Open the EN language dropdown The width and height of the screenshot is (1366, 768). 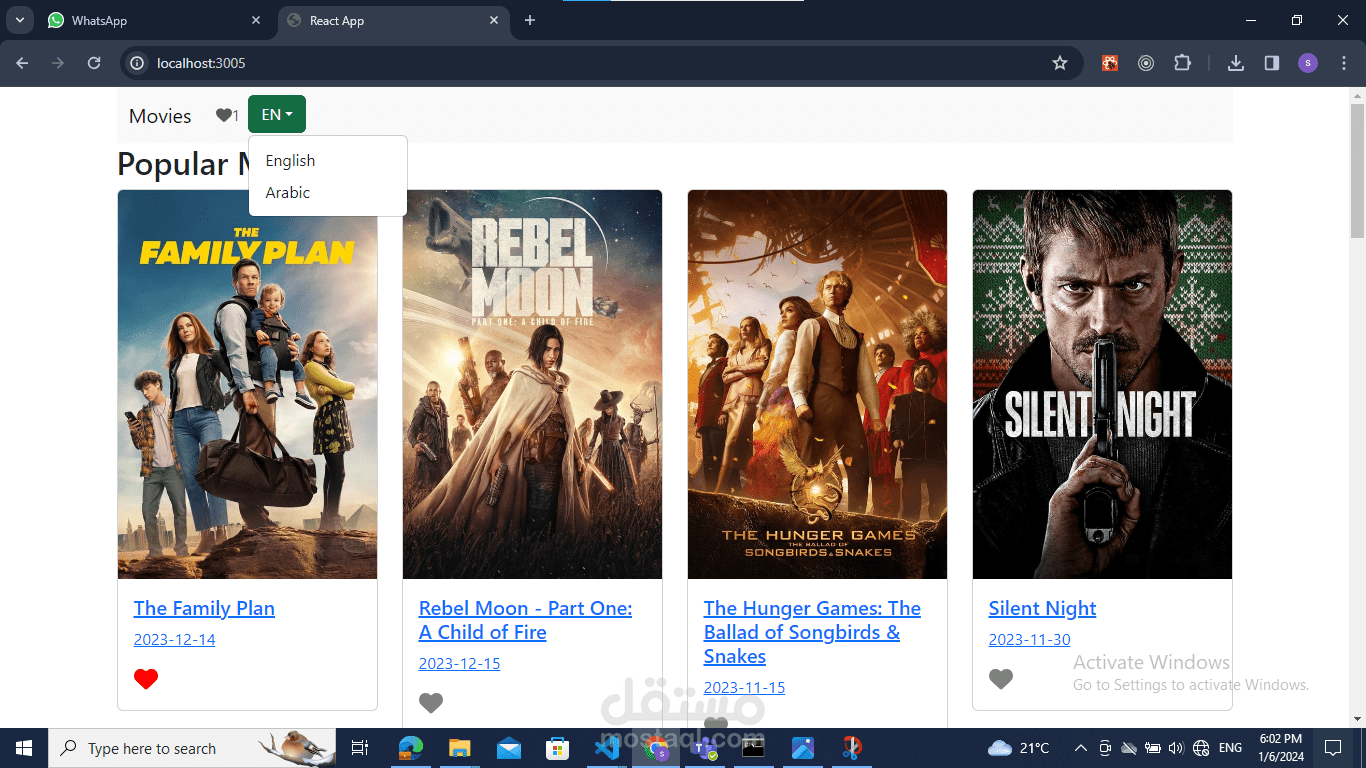coord(277,114)
